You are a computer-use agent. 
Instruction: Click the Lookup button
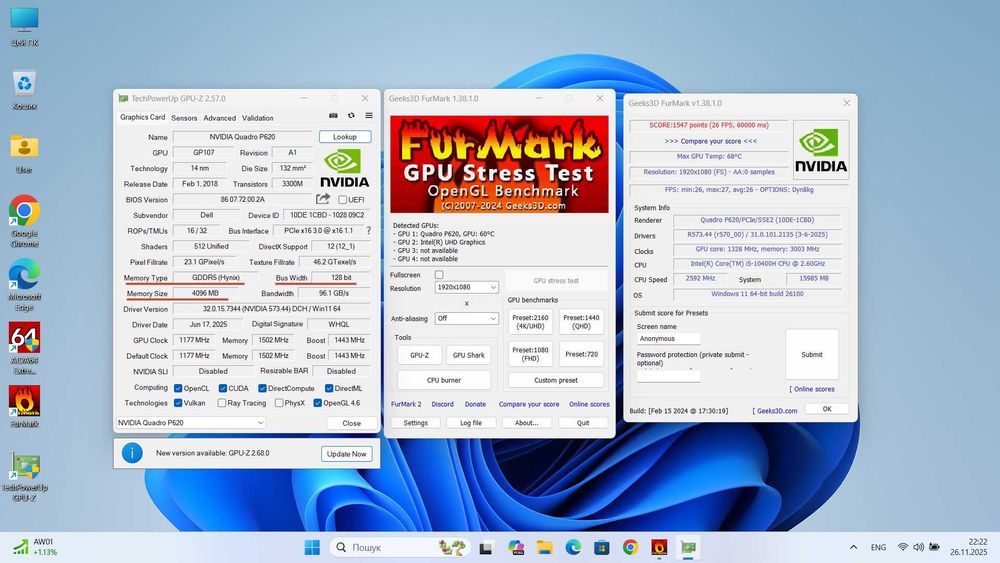click(345, 136)
